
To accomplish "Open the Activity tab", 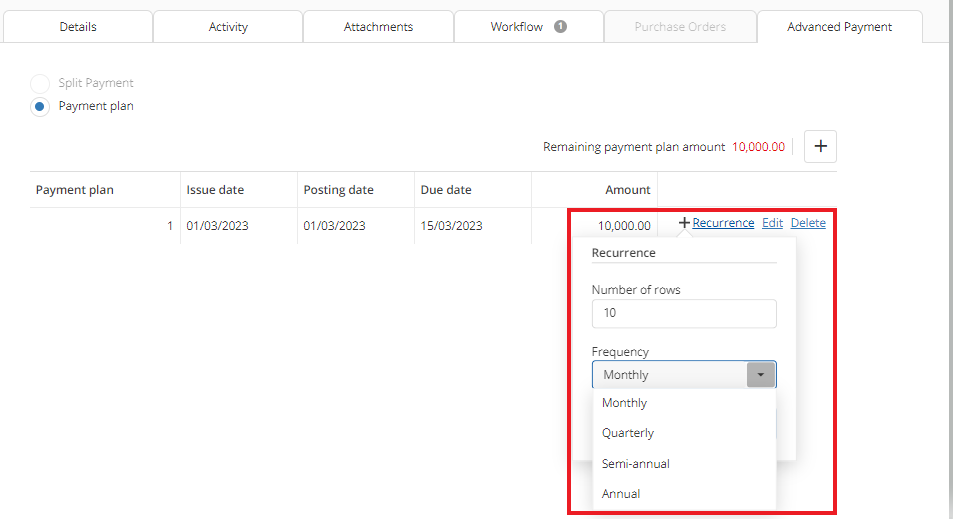I will point(228,27).
